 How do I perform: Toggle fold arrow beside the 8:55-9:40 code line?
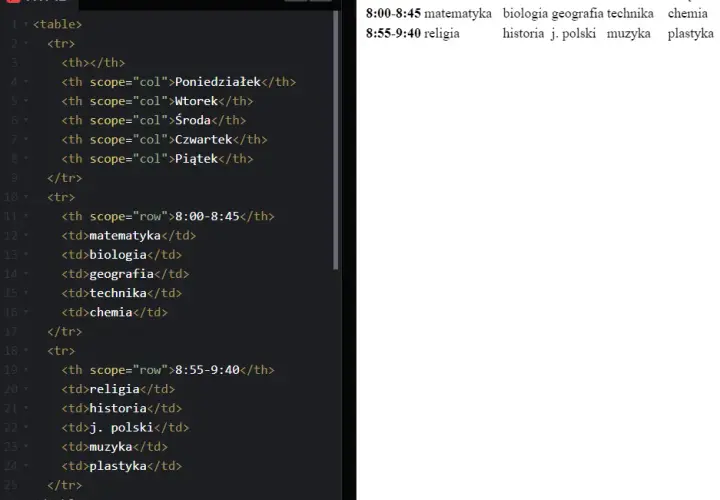point(26,370)
